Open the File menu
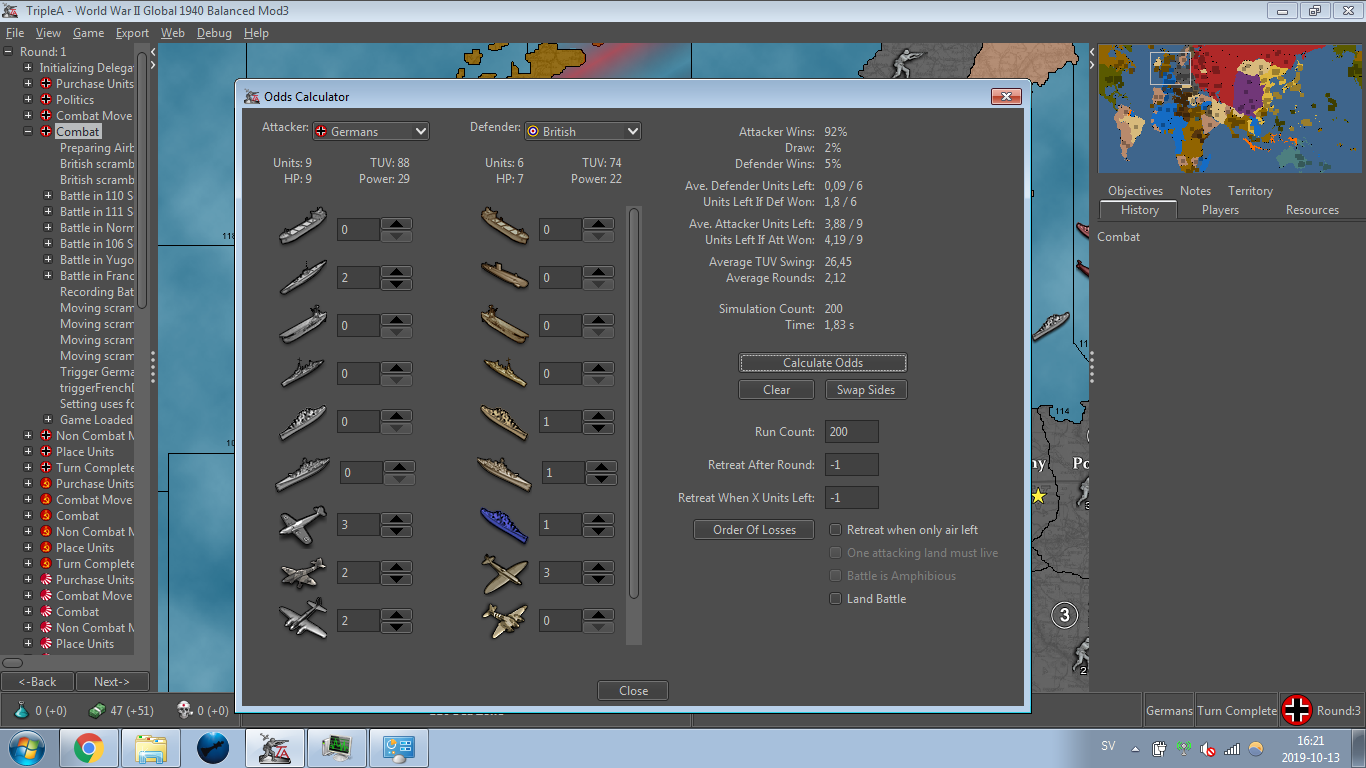The width and height of the screenshot is (1366, 768). coord(15,33)
